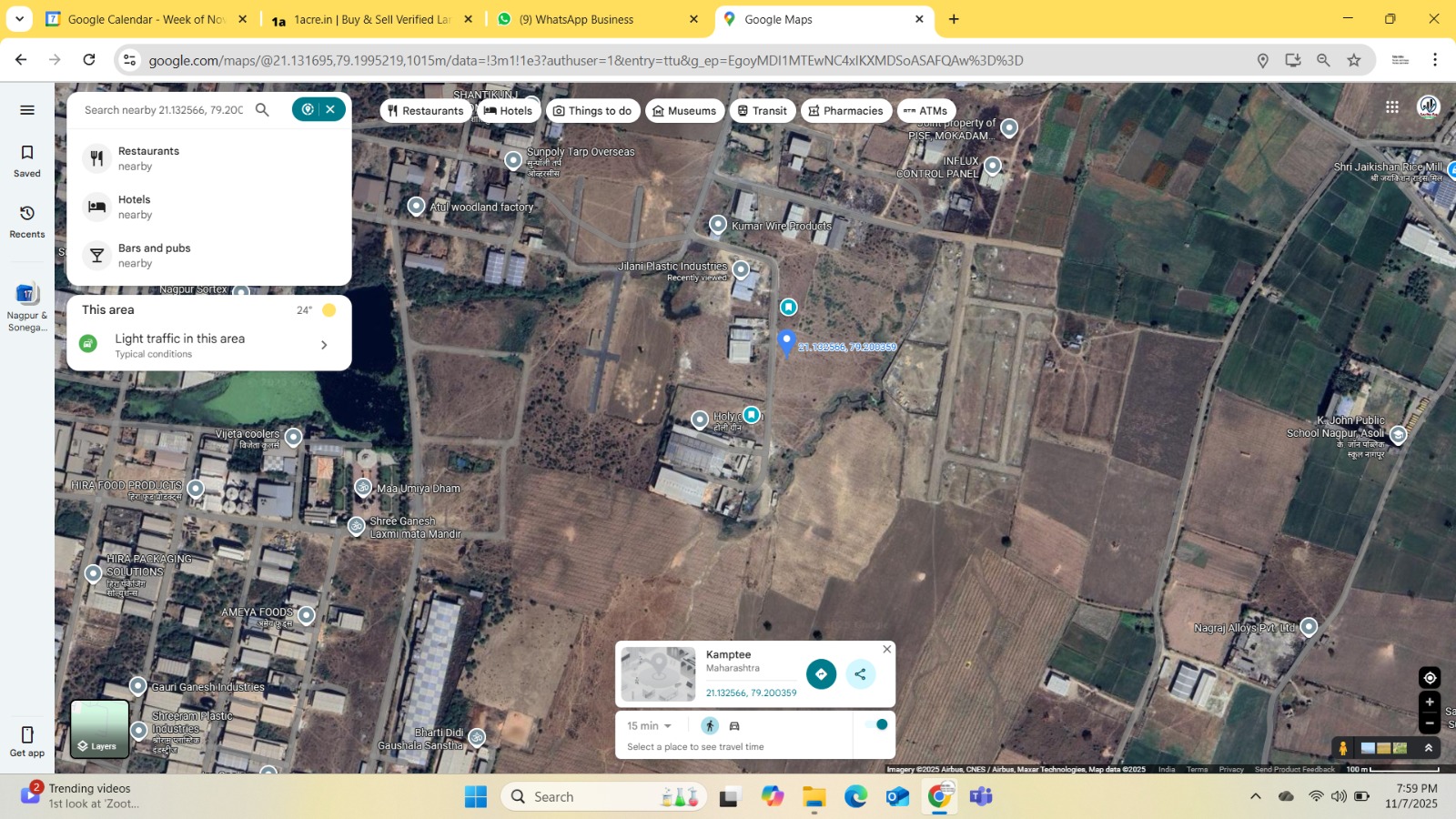Keep walking travel mode selected

click(x=709, y=725)
